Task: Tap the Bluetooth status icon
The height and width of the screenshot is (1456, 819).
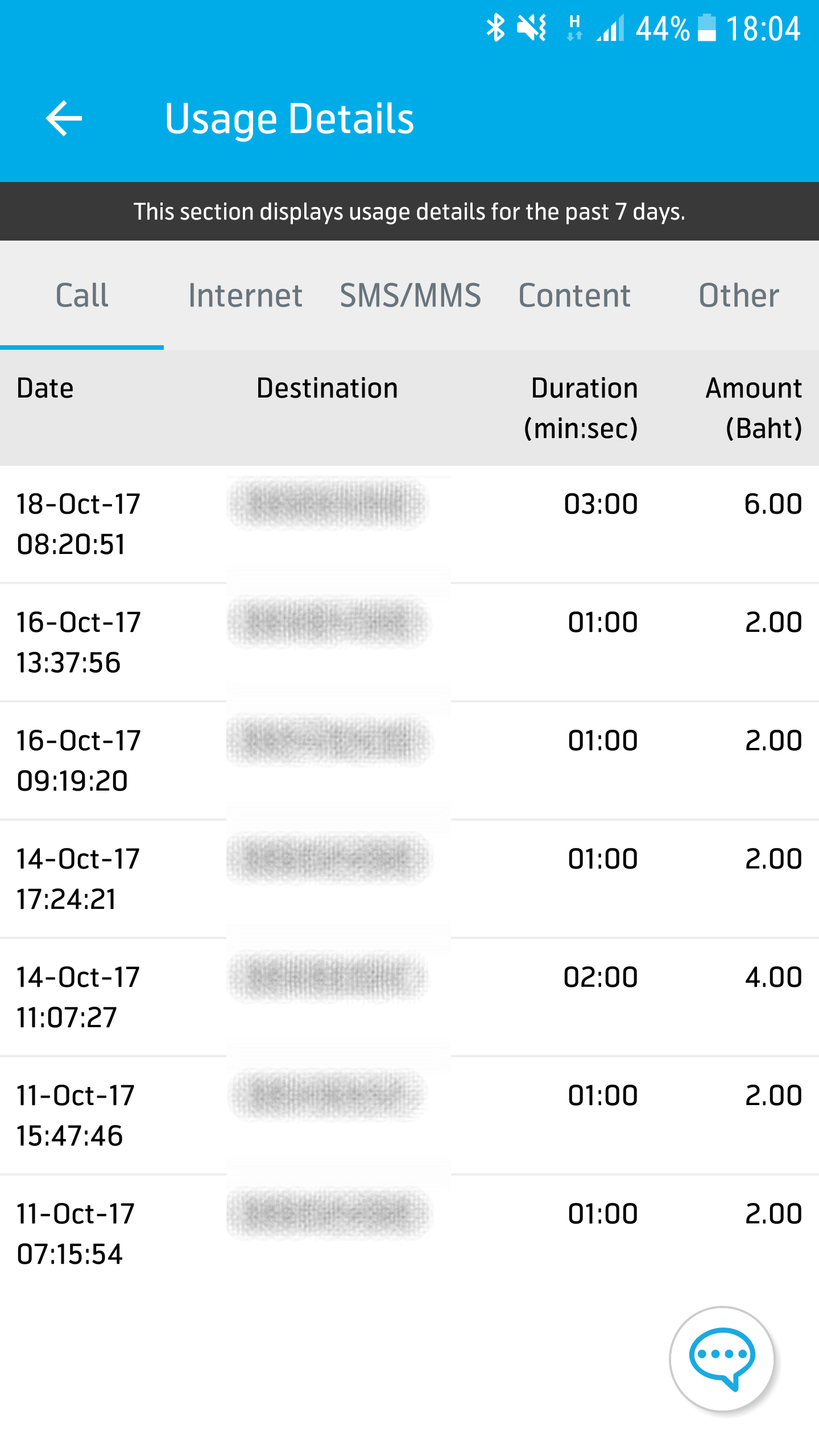Action: tap(495, 28)
